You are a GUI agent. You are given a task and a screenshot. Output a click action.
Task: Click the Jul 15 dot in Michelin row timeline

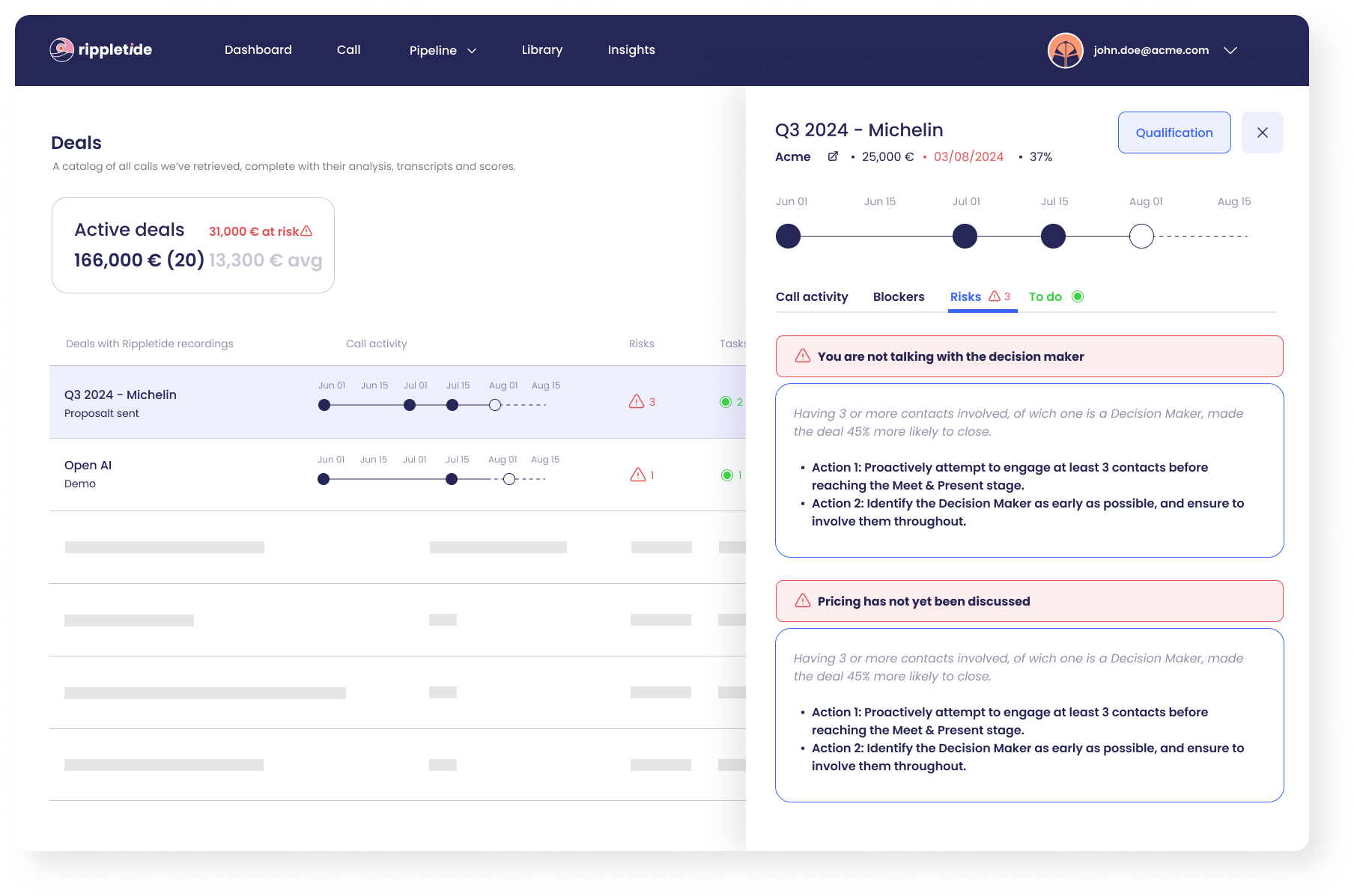pyautogui.click(x=452, y=405)
